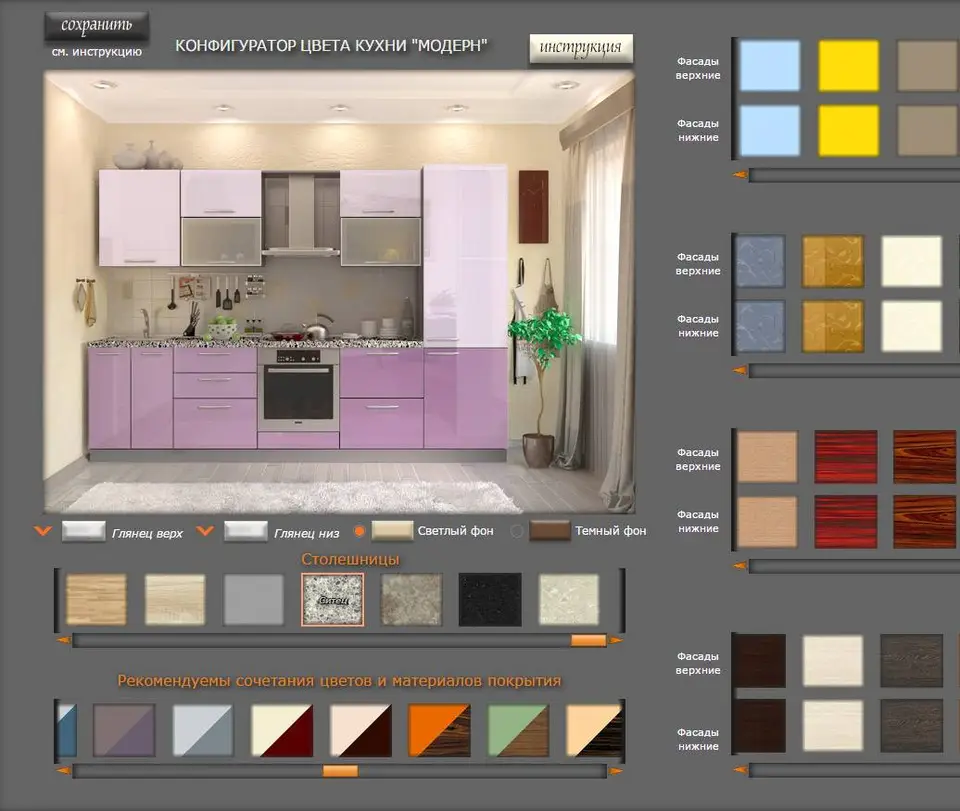Select red striped wood upper facade
960x811 pixels.
point(846,457)
